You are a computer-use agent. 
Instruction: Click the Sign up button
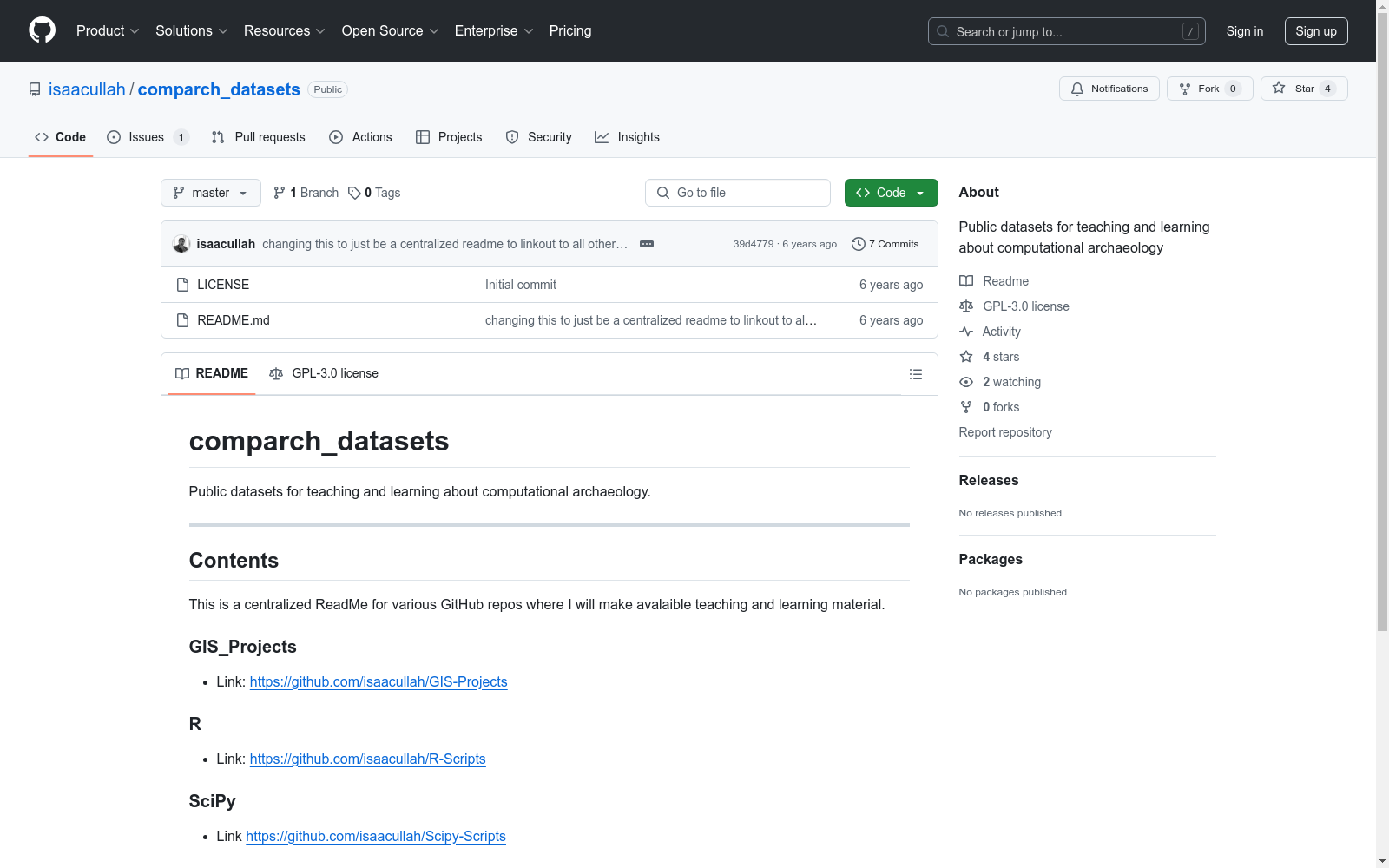[1316, 31]
